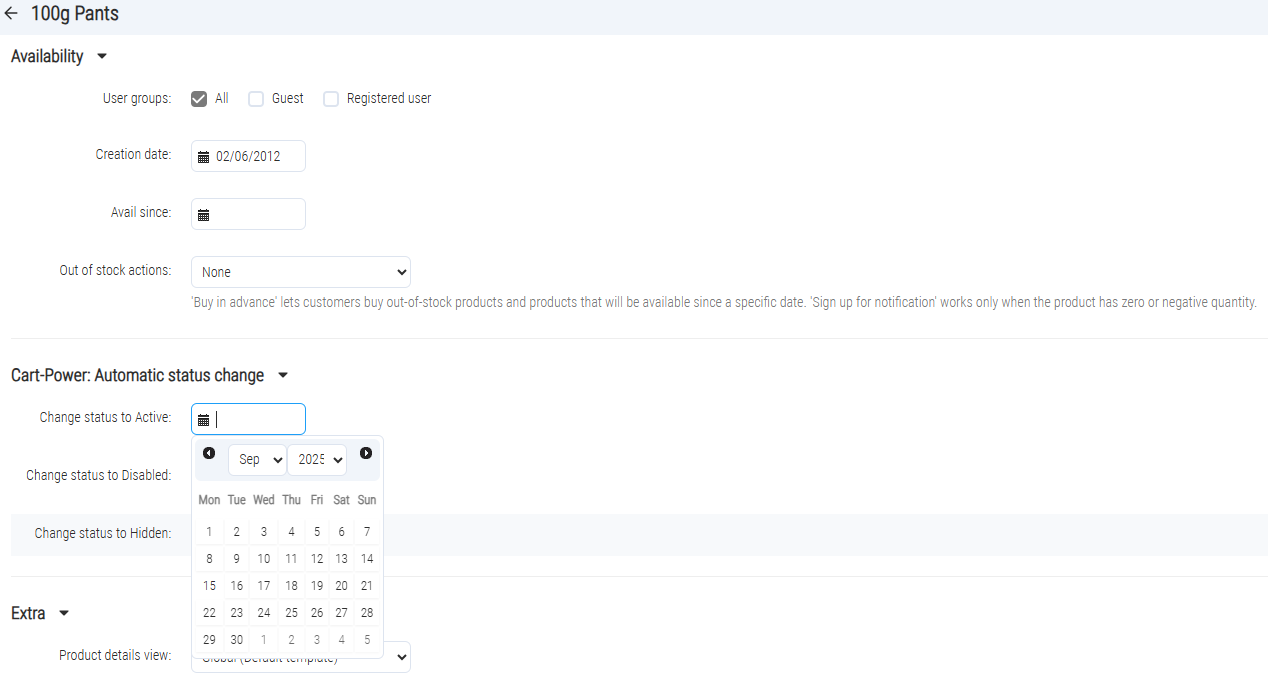Click the back arrow beside 100g Pants

click(x=12, y=15)
